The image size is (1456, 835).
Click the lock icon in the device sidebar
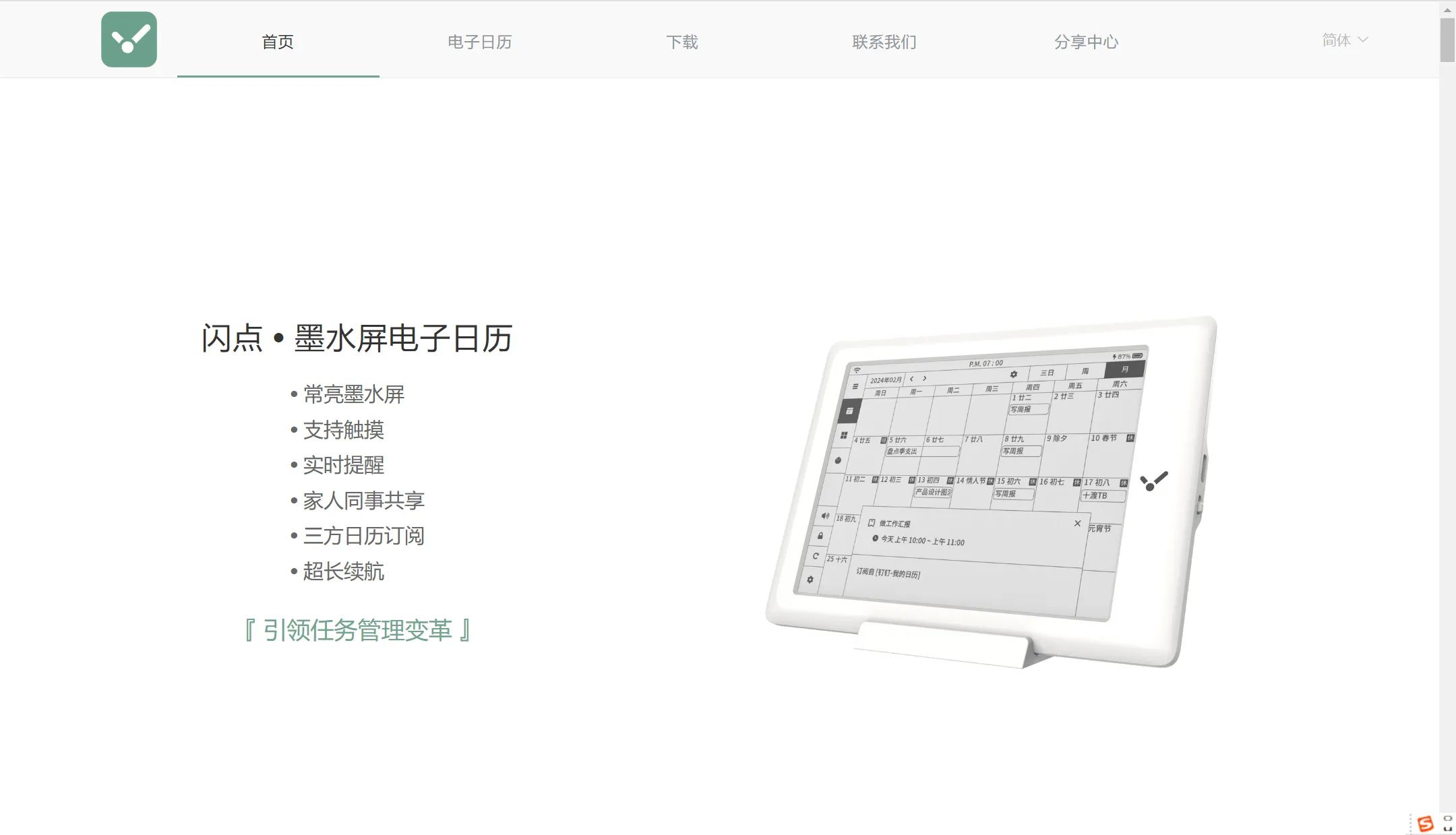pyautogui.click(x=820, y=536)
